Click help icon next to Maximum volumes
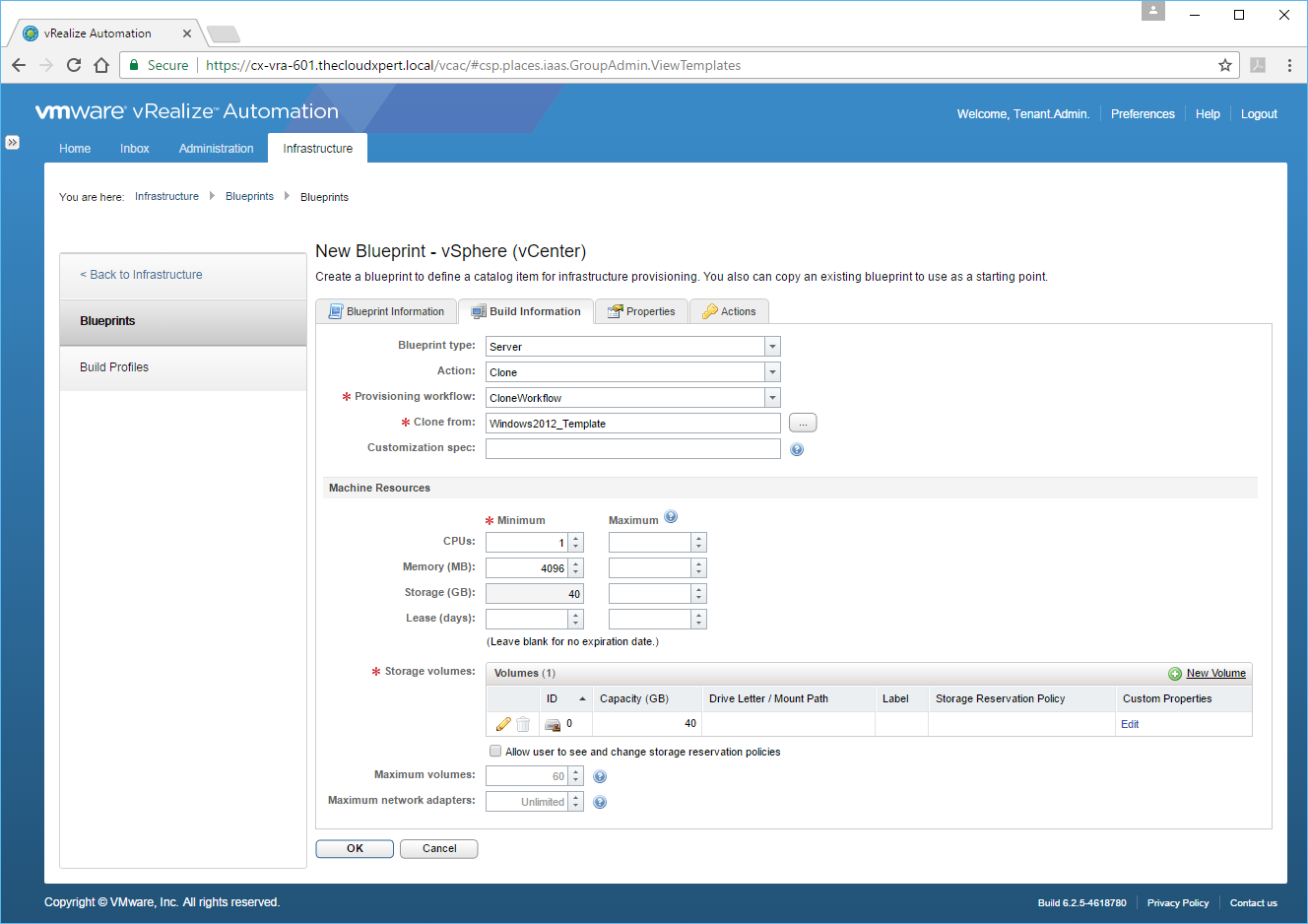Screen dimensions: 1308x924 coord(600,777)
